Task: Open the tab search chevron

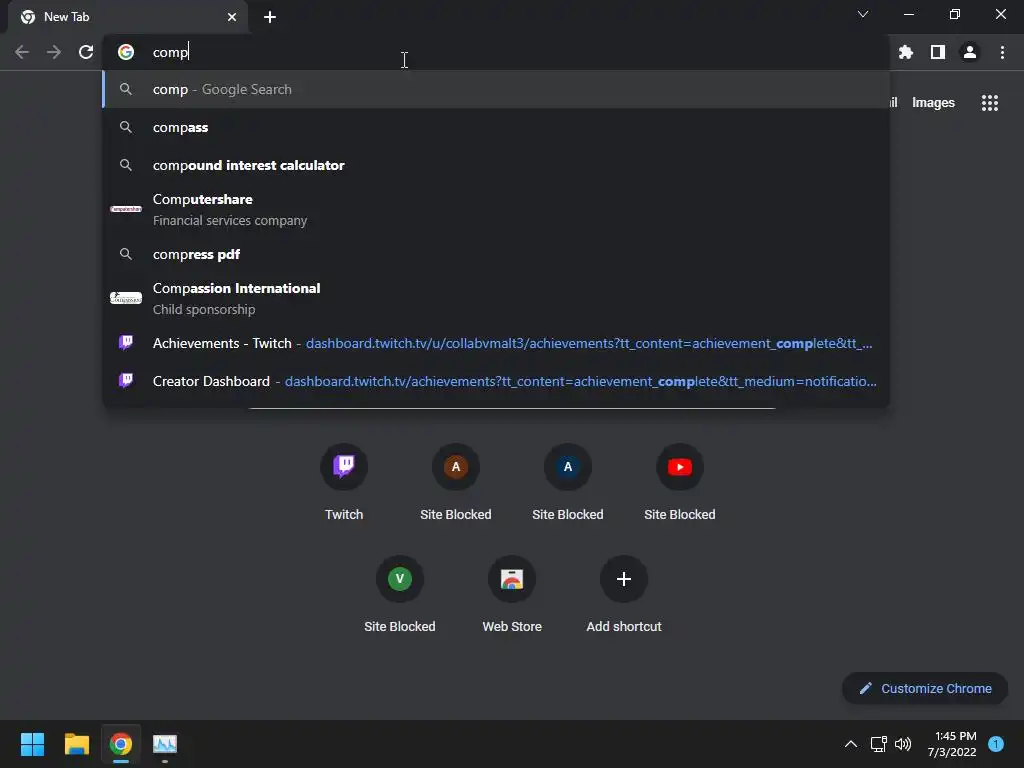Action: [863, 14]
